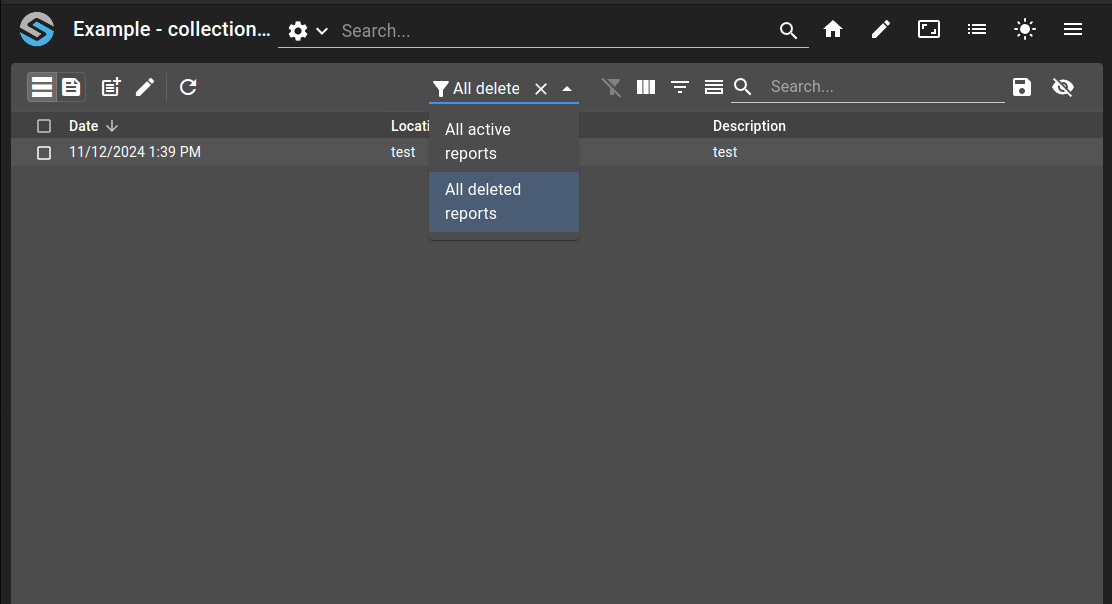This screenshot has height=604, width=1112.
Task: Toggle fullscreen with aspect ratio icon
Action: (x=929, y=29)
